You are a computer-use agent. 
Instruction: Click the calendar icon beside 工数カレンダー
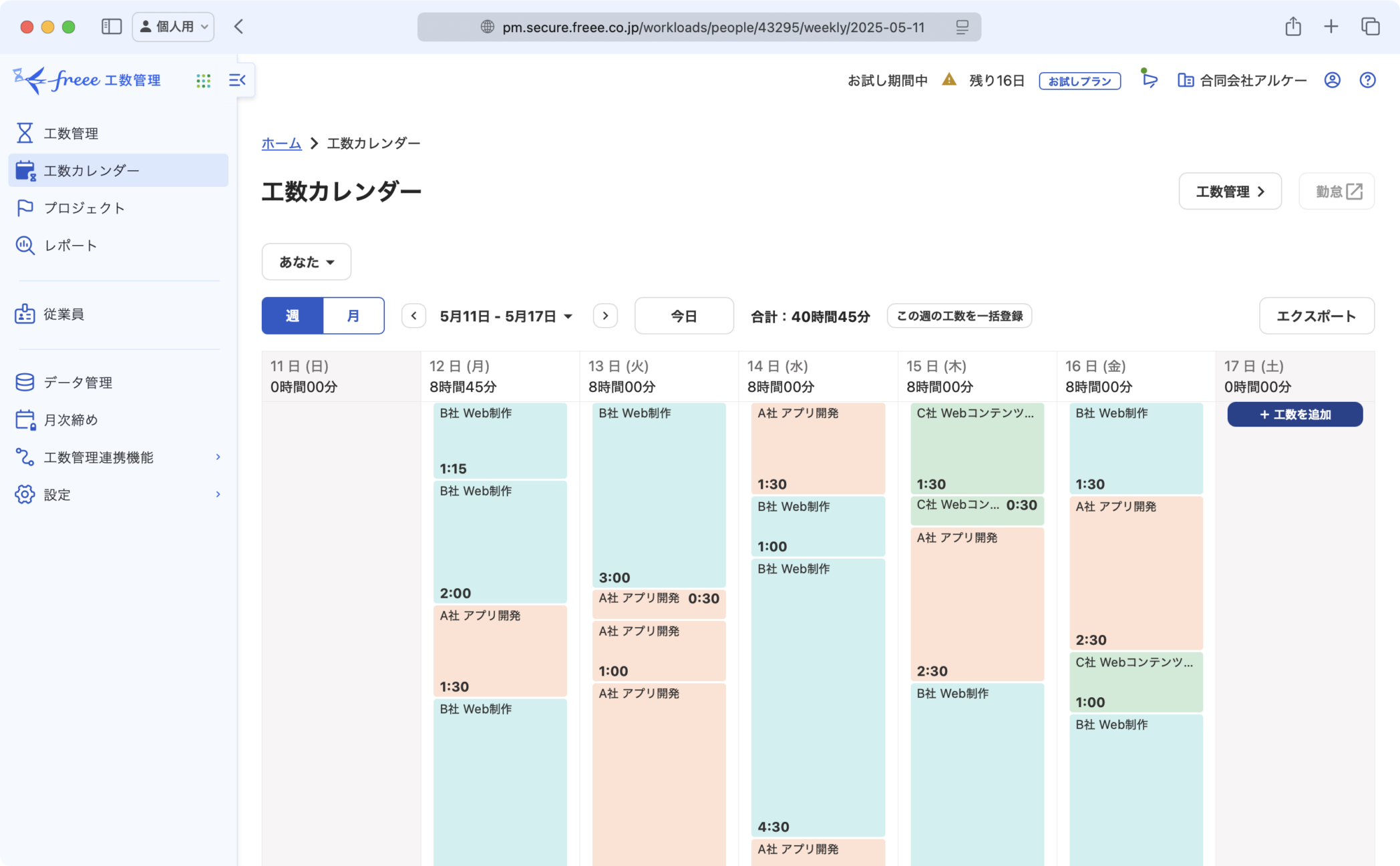pyautogui.click(x=25, y=170)
